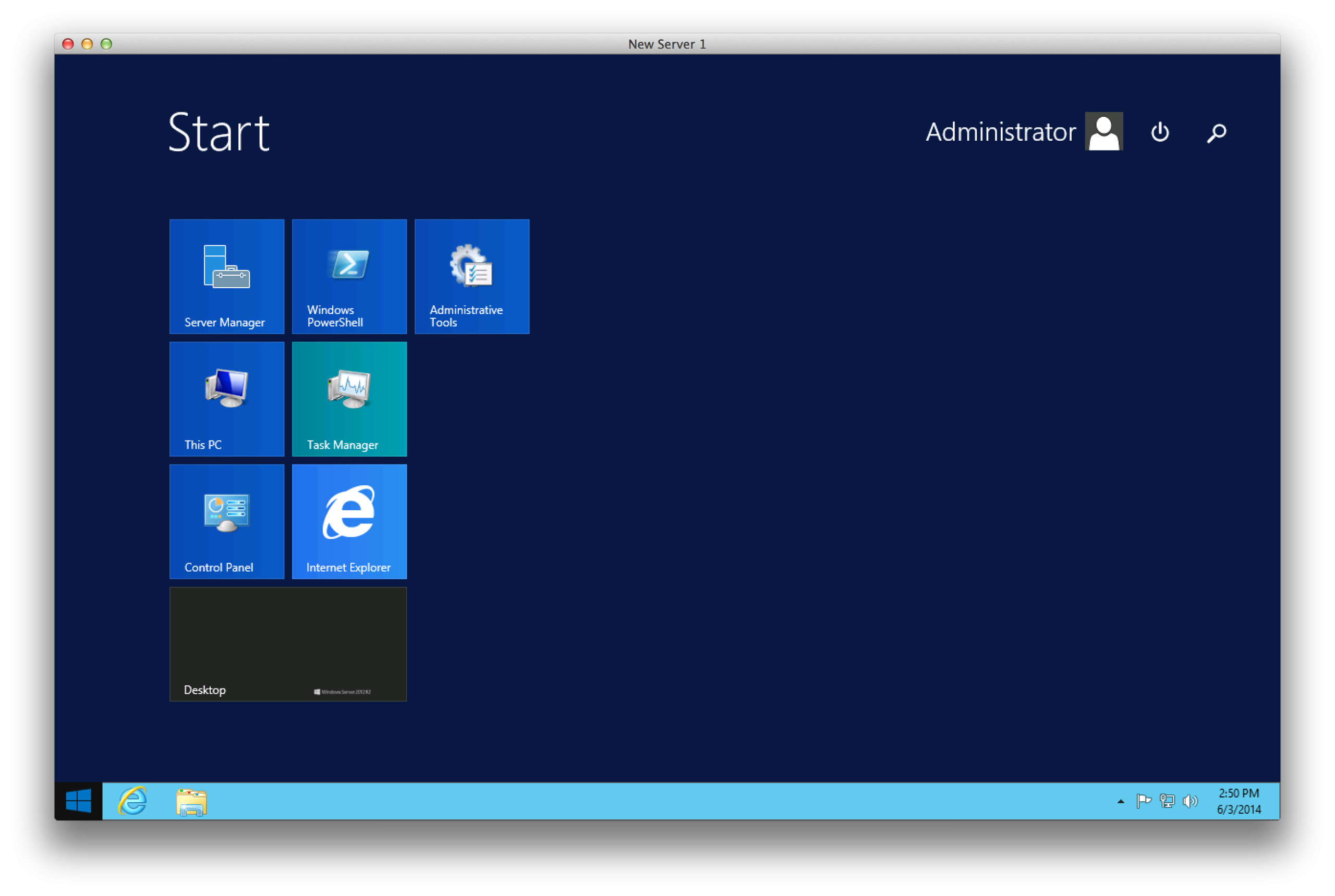Click the Administrator user avatar
This screenshot has width=1335, height=896.
(1103, 131)
